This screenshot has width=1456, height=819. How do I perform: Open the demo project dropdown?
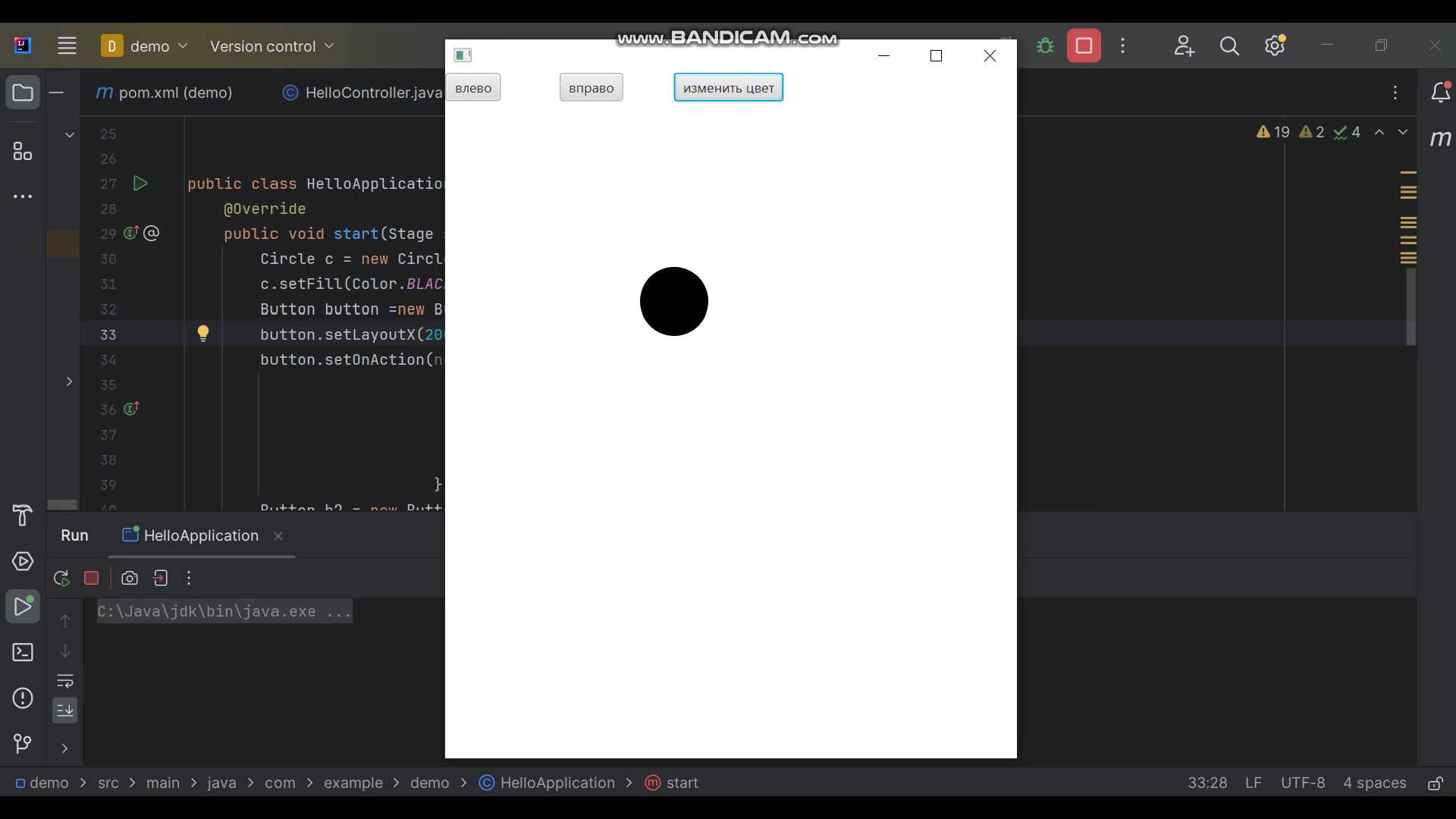[x=145, y=46]
